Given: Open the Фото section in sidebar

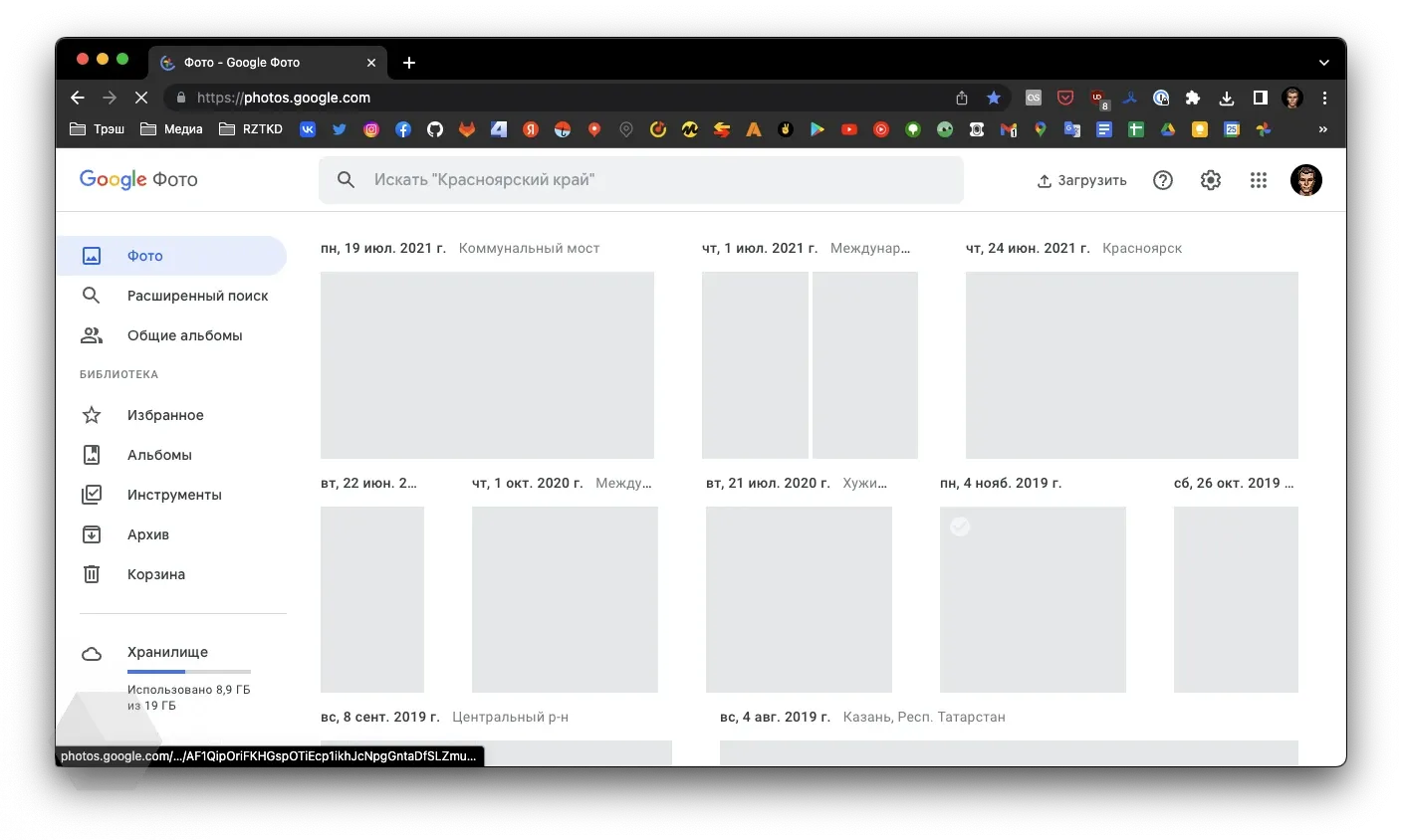Looking at the screenshot, I should point(171,256).
